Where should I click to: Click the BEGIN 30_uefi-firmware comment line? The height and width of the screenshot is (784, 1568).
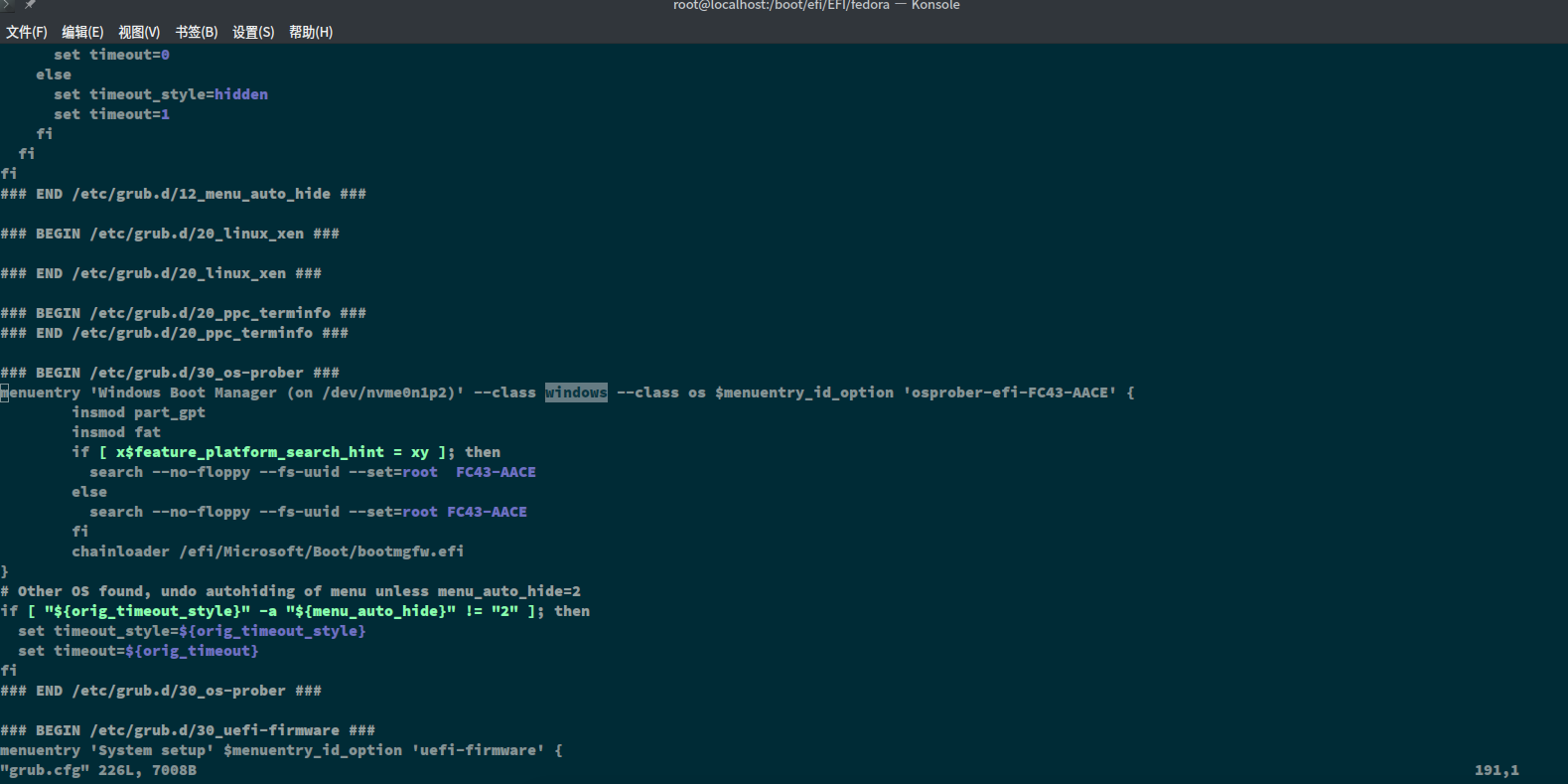point(188,730)
